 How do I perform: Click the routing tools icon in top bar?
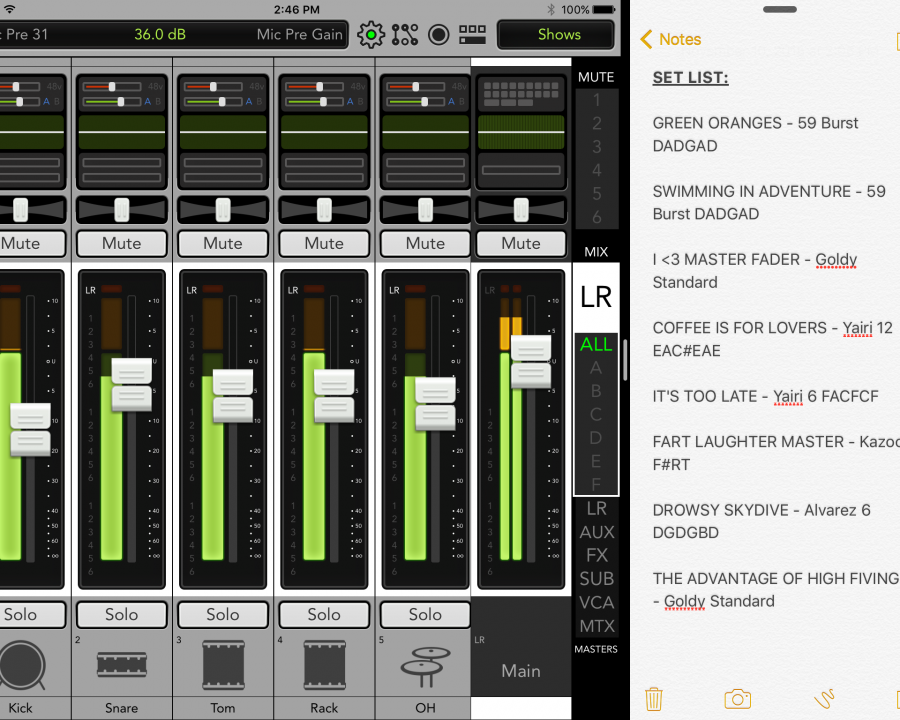click(x=405, y=35)
